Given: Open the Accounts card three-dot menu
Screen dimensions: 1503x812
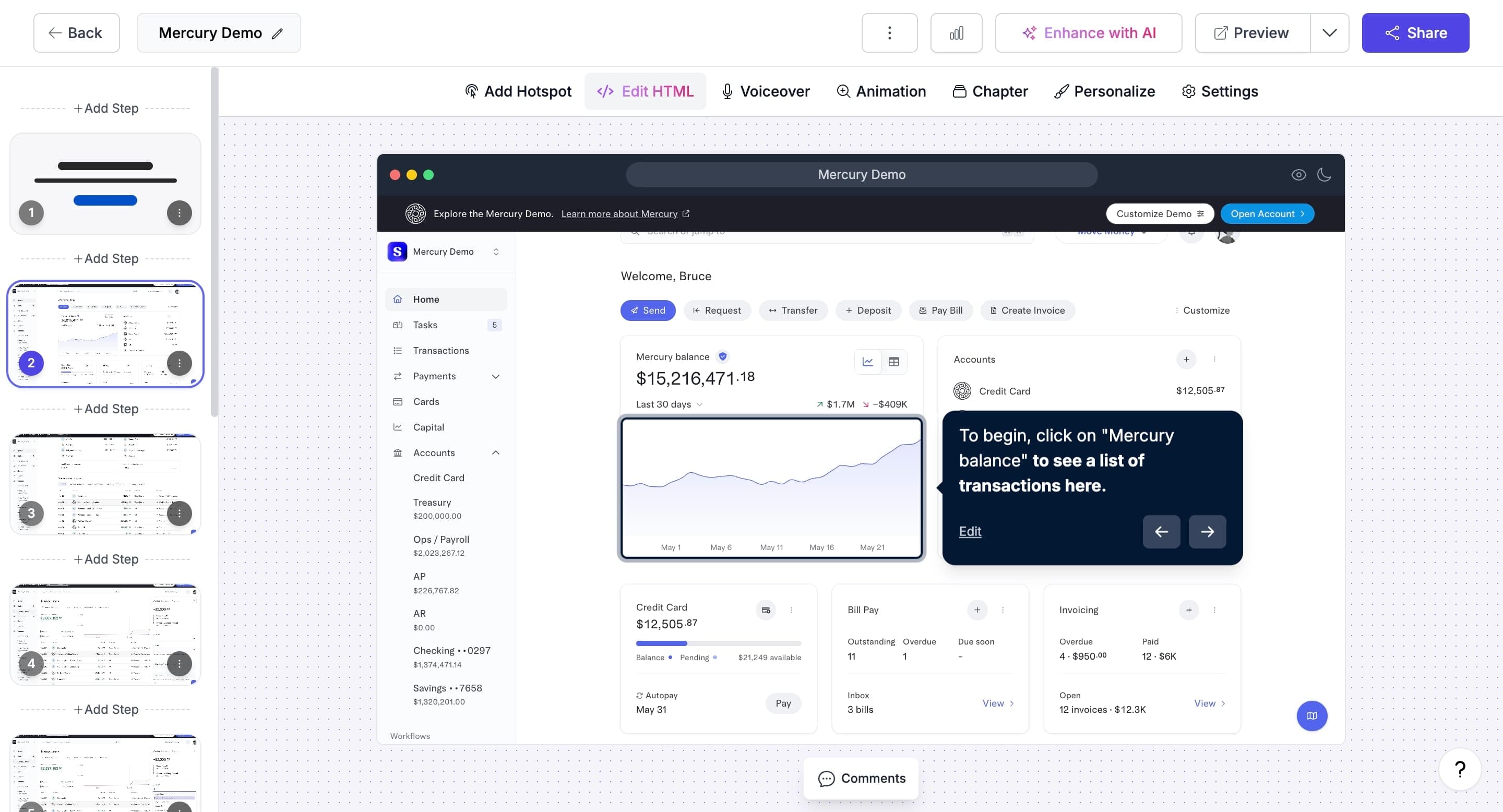Looking at the screenshot, I should [x=1214, y=360].
